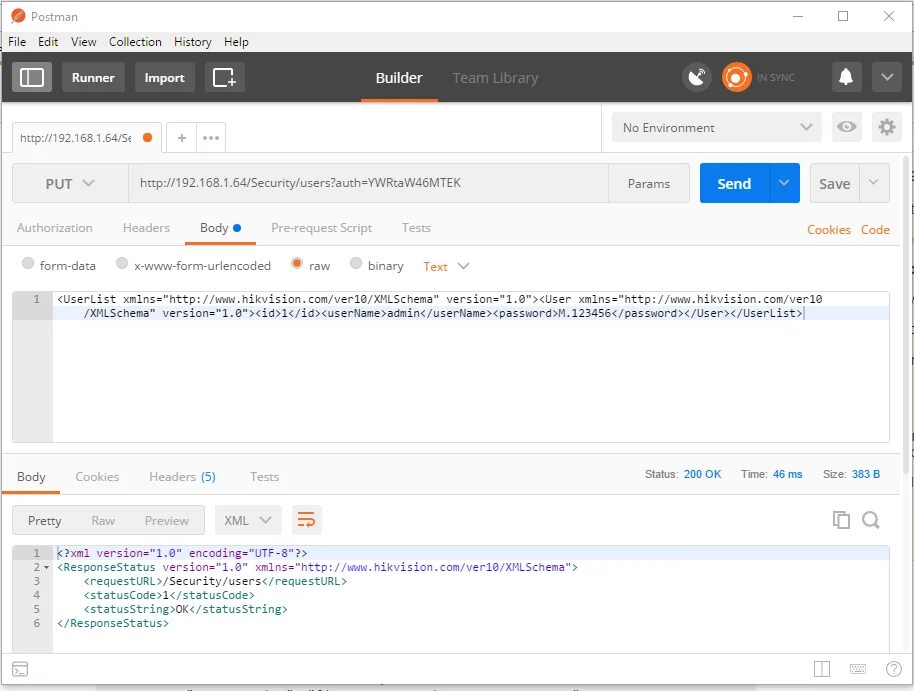
Task: Open the response Cookies tab
Action: [97, 477]
